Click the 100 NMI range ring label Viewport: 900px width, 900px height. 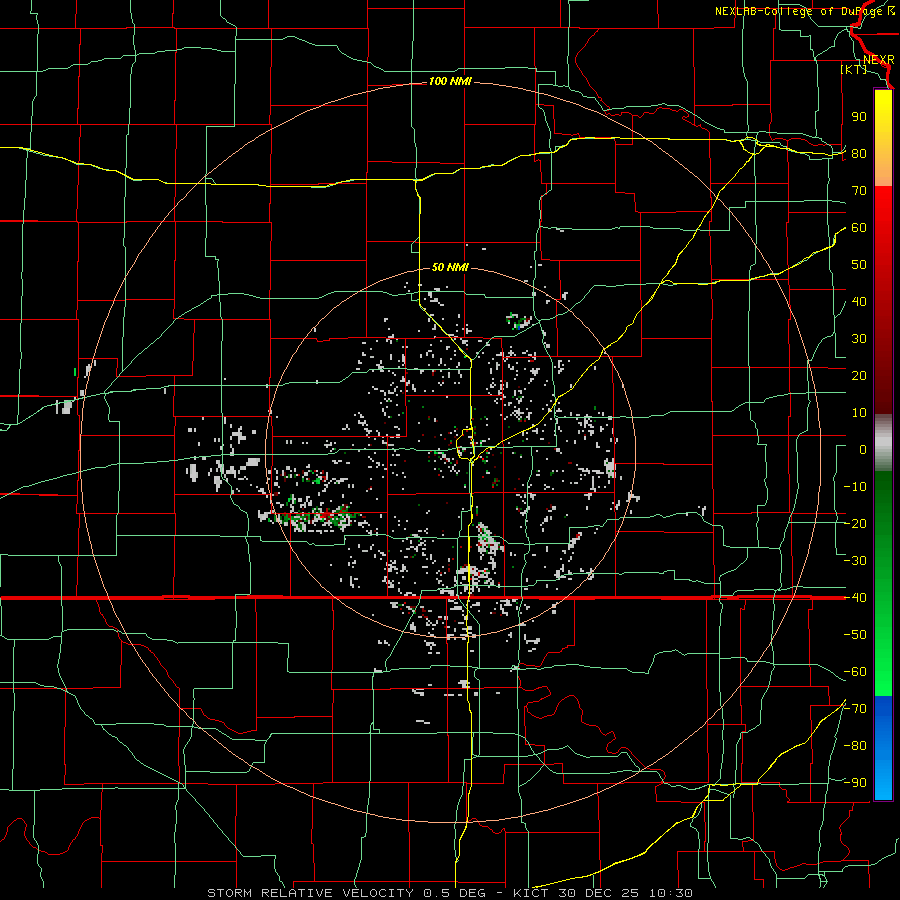coord(450,82)
